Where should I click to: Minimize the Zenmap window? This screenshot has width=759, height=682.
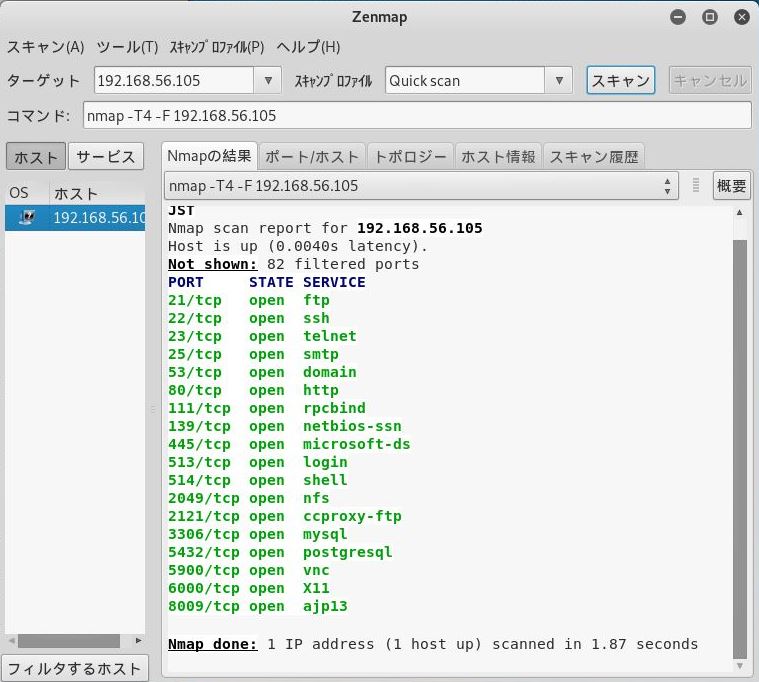[x=678, y=17]
